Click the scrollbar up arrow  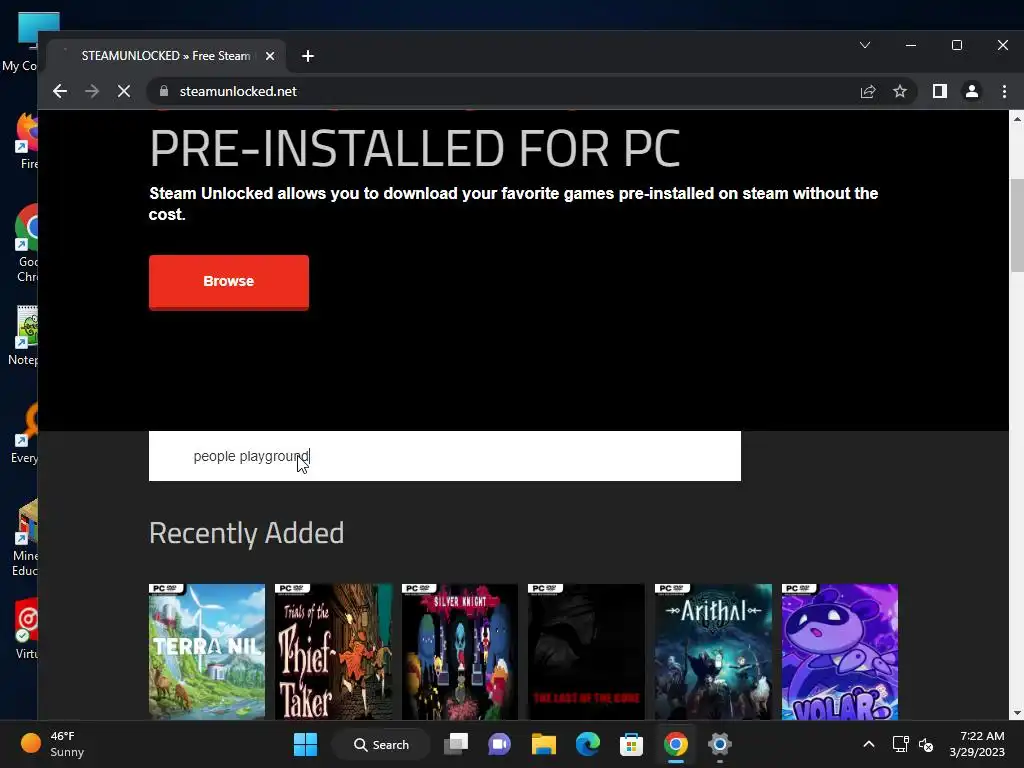tap(1017, 118)
